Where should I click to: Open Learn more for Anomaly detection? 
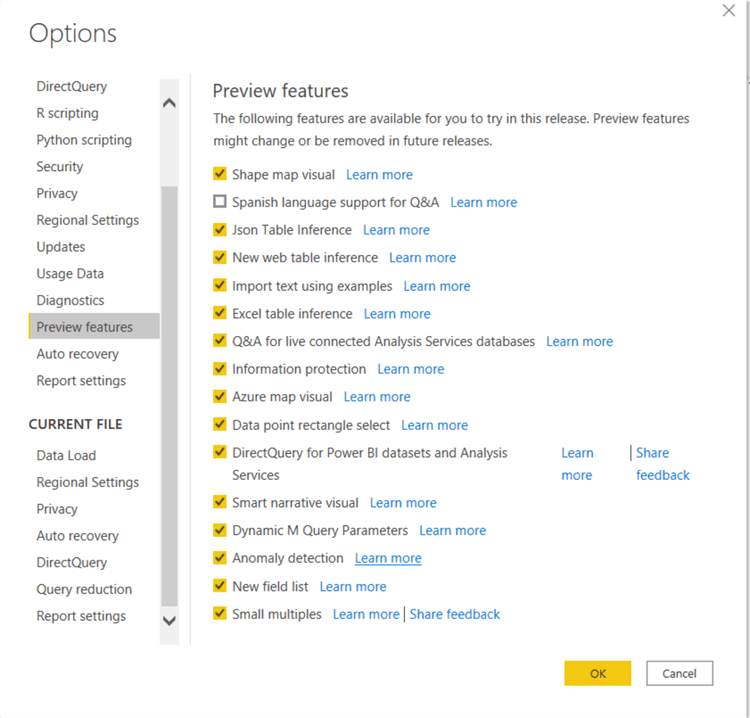click(388, 558)
